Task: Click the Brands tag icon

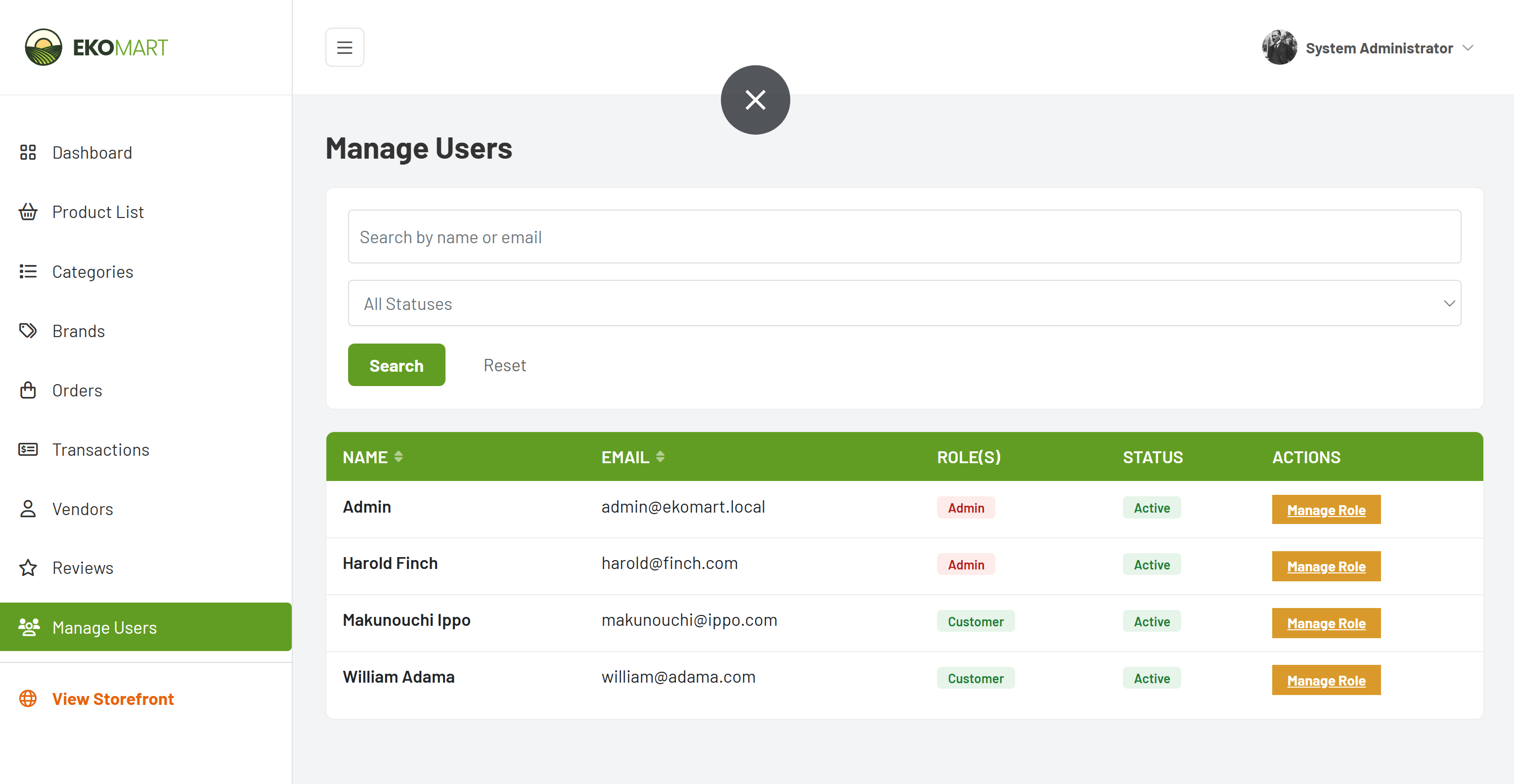Action: (28, 330)
